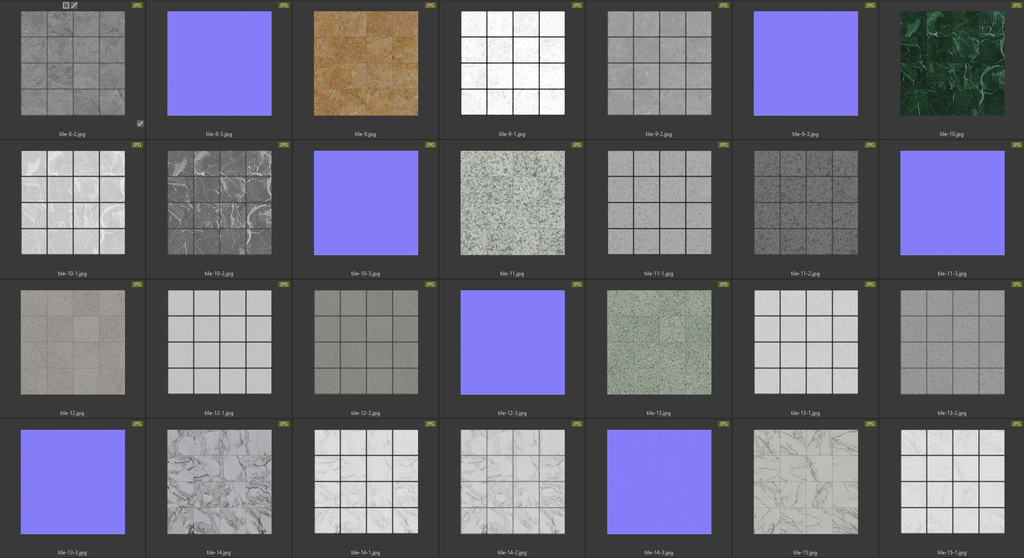1024x558 pixels.
Task: Toggle the checkbox on tile-8-2.jpg
Action: click(140, 124)
